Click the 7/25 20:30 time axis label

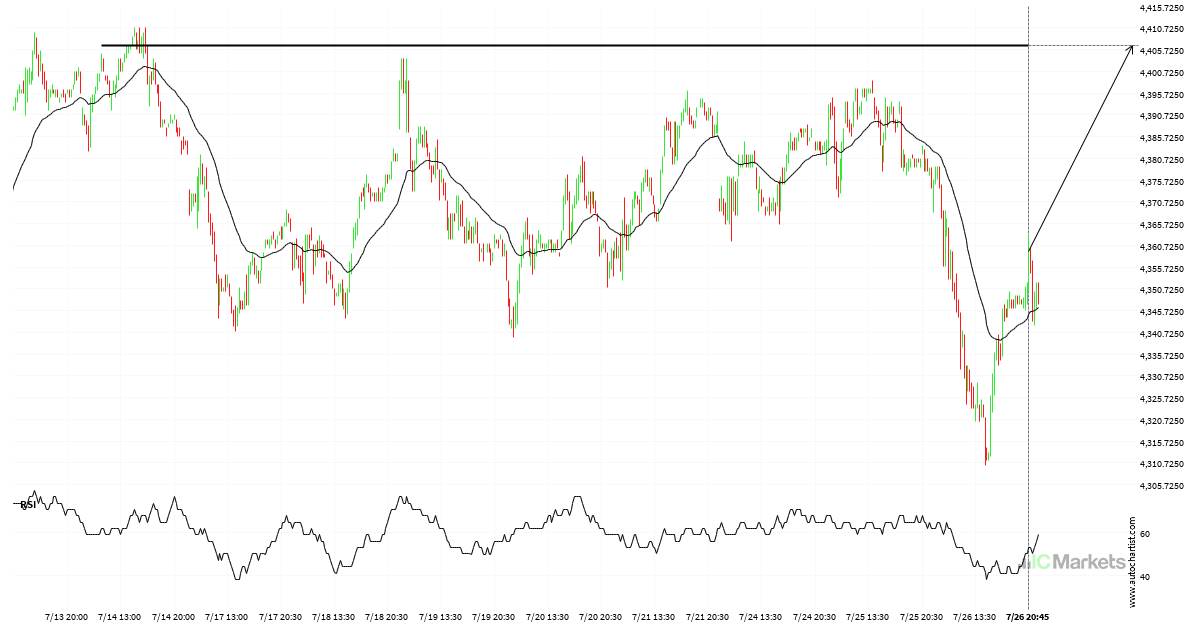pos(921,617)
